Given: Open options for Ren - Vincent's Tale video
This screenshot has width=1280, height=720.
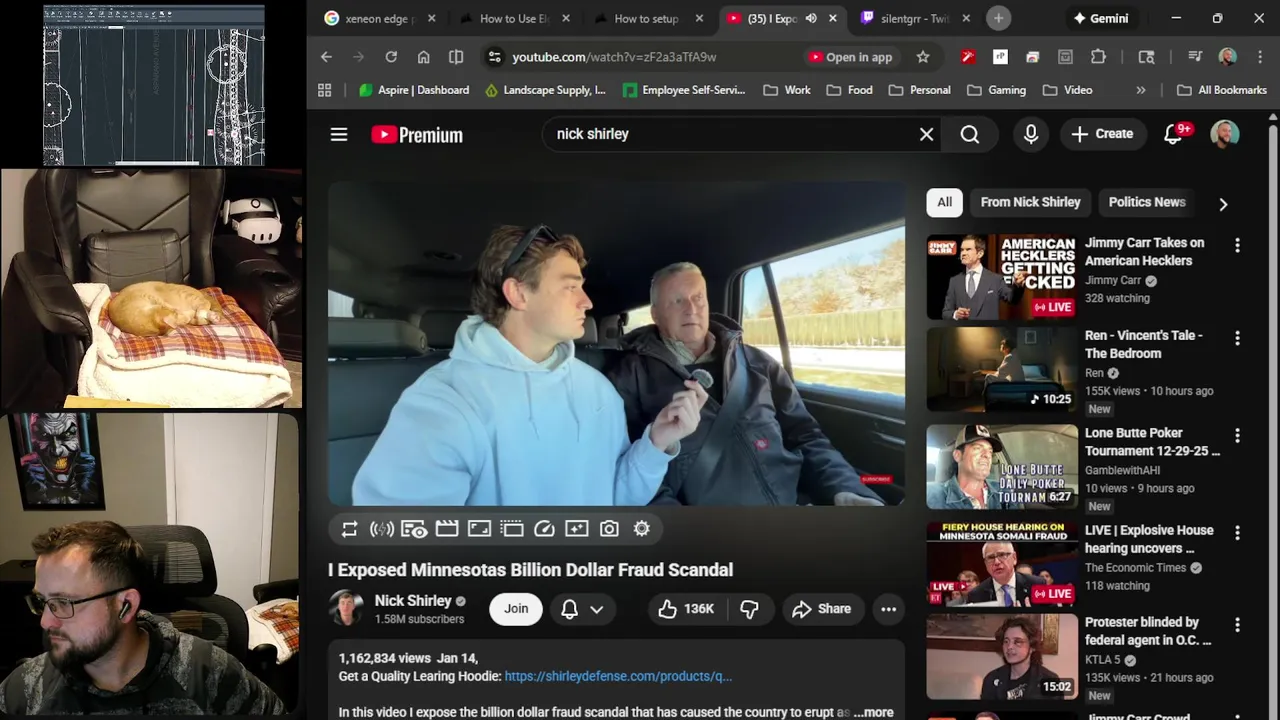Looking at the screenshot, I should 1237,338.
